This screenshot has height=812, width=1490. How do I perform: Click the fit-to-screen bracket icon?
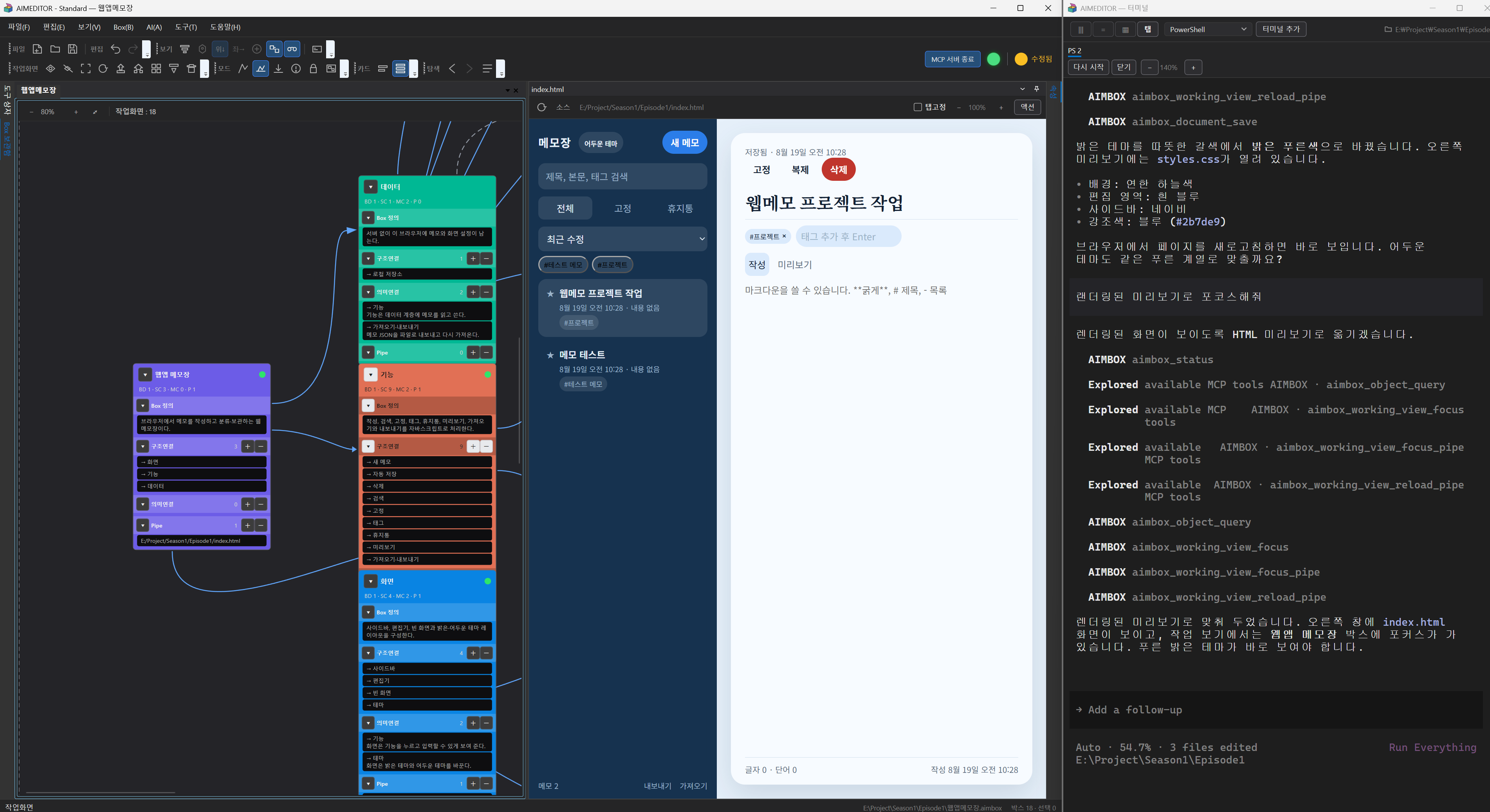point(86,69)
